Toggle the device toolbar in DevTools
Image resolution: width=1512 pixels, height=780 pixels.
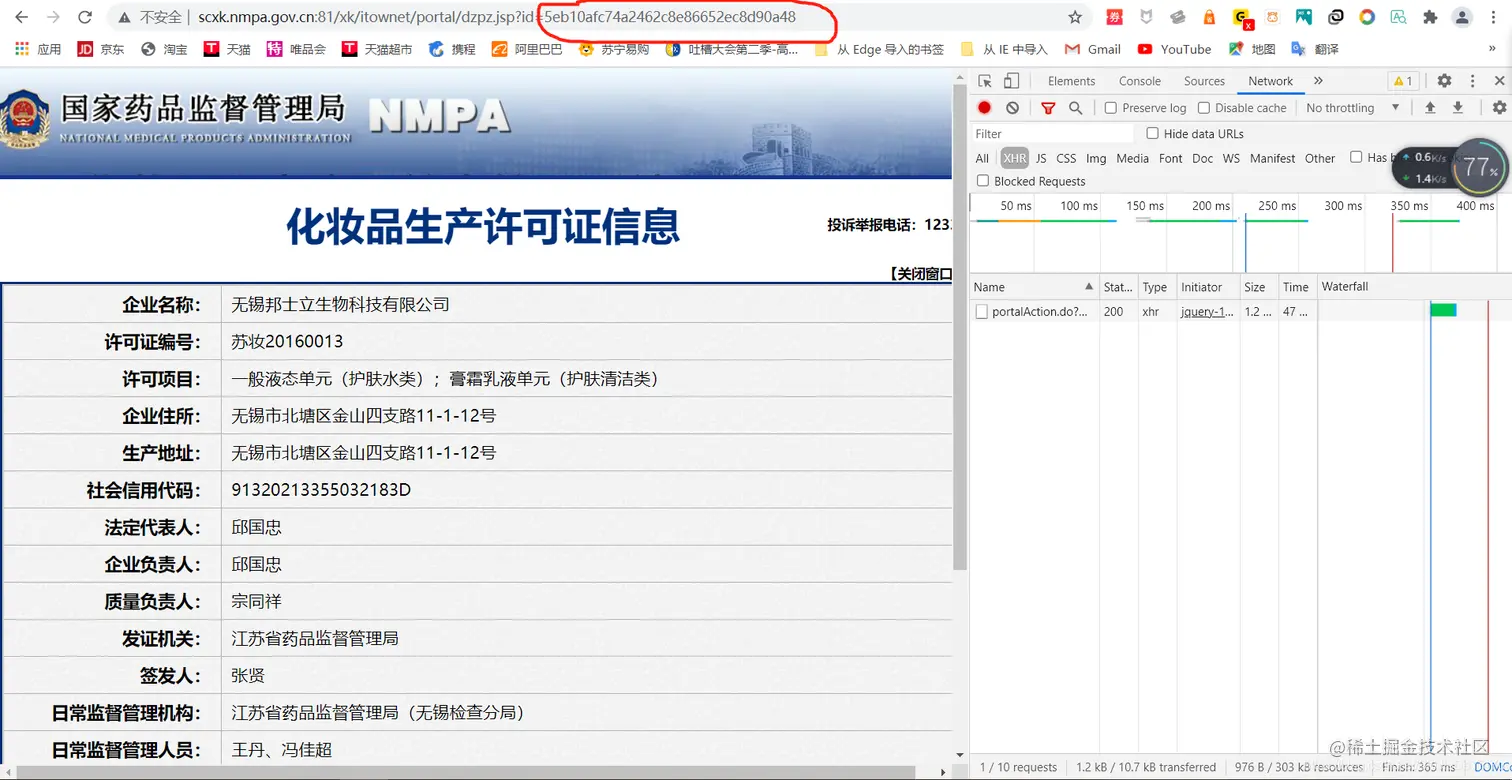(1011, 81)
